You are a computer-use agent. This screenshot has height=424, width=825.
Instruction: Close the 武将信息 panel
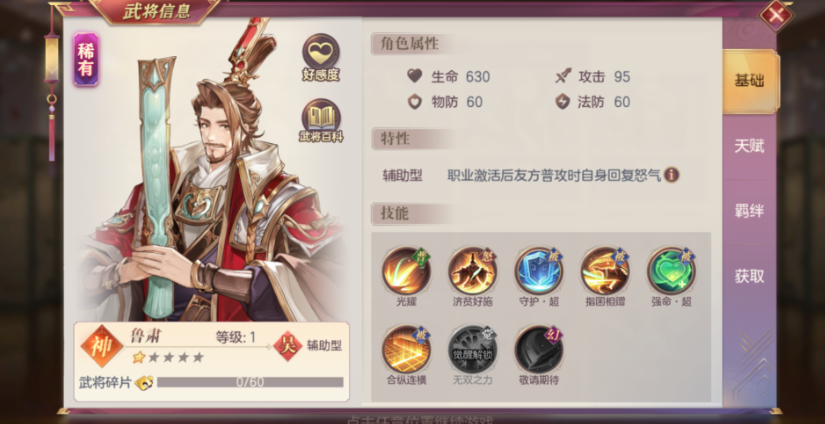[777, 15]
